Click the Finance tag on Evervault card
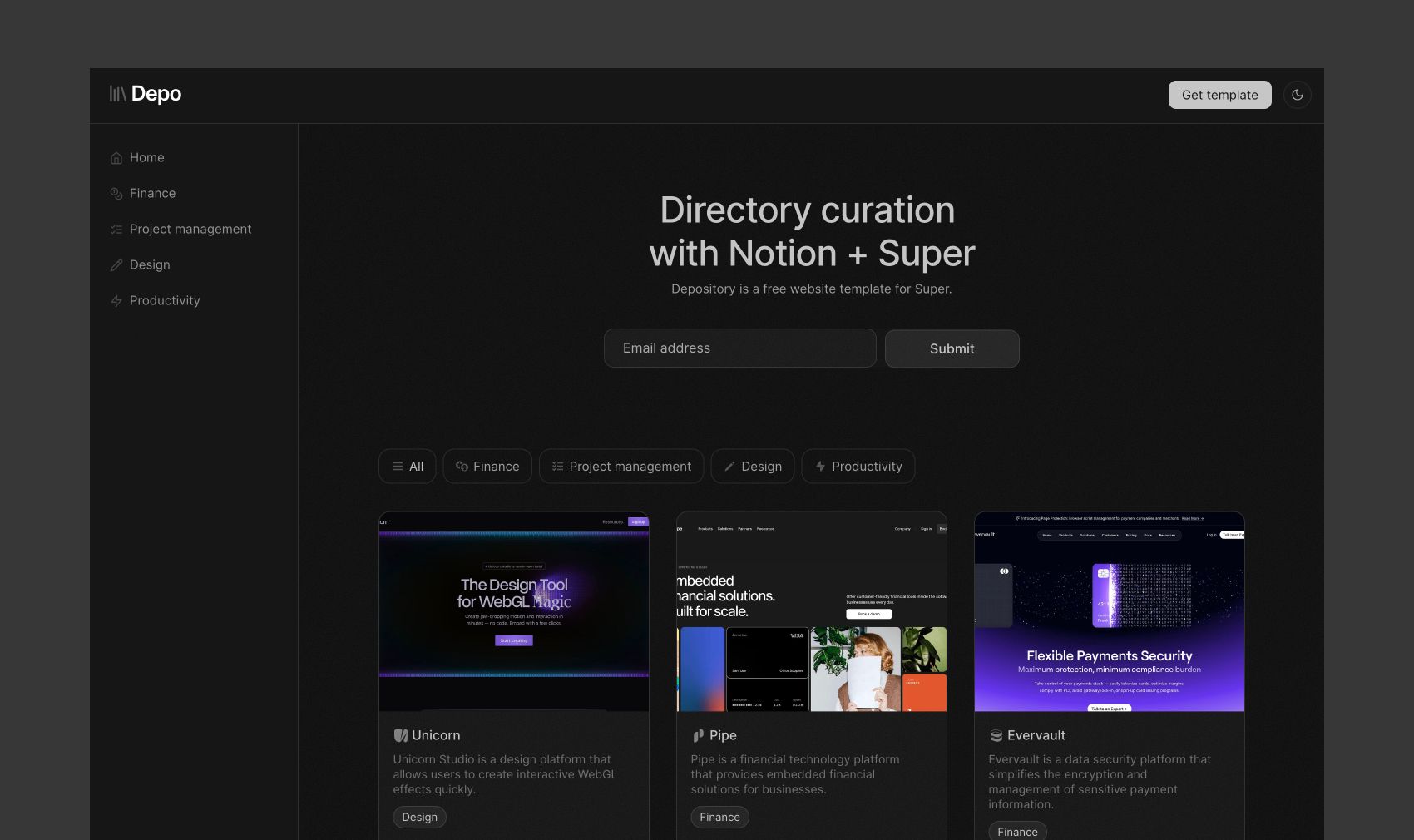The image size is (1414, 840). tap(1018, 832)
